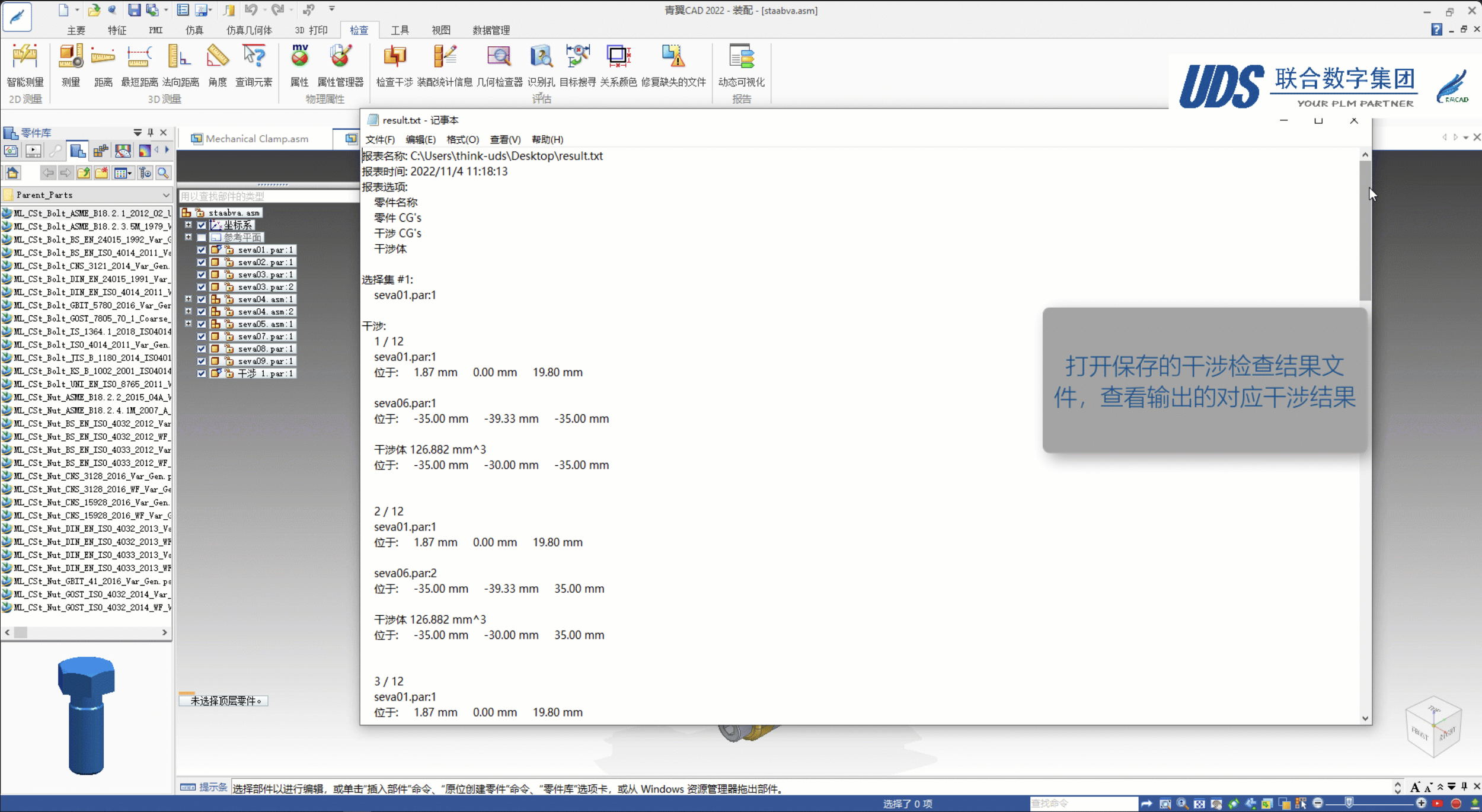Toggle checkbox for seva07.par:1

click(202, 336)
